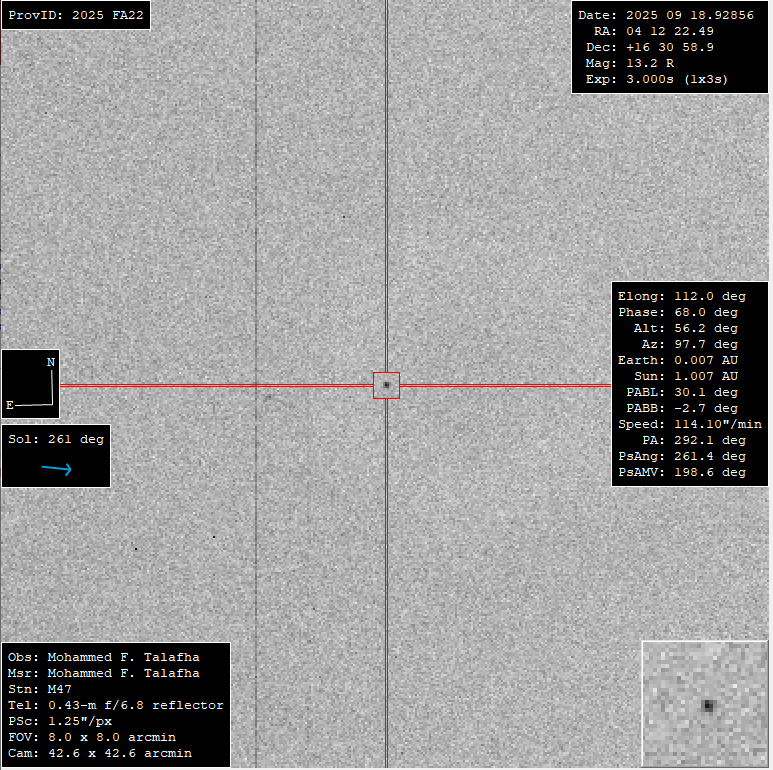This screenshot has height=770, width=773.
Task: Select the ProvID 2025 FA22 label
Action: click(x=75, y=16)
